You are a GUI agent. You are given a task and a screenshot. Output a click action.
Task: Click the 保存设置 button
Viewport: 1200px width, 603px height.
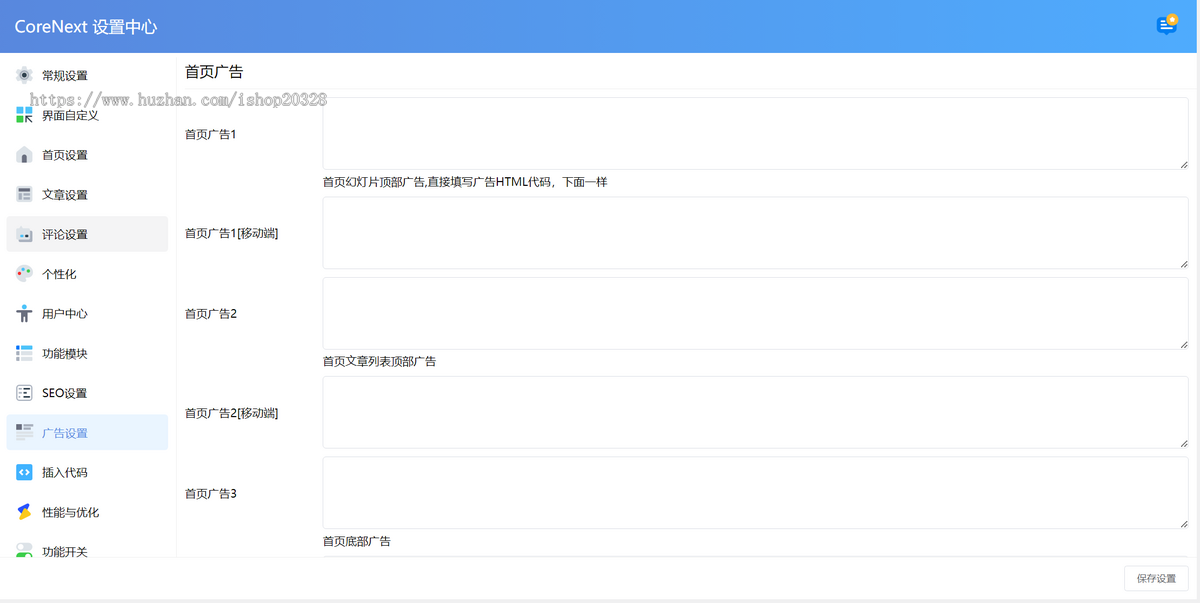click(1156, 578)
